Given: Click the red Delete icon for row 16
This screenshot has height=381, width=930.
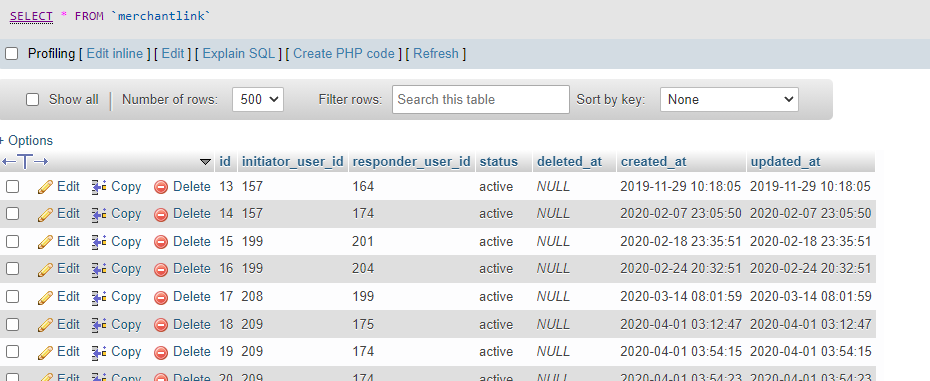Looking at the screenshot, I should pos(161,270).
